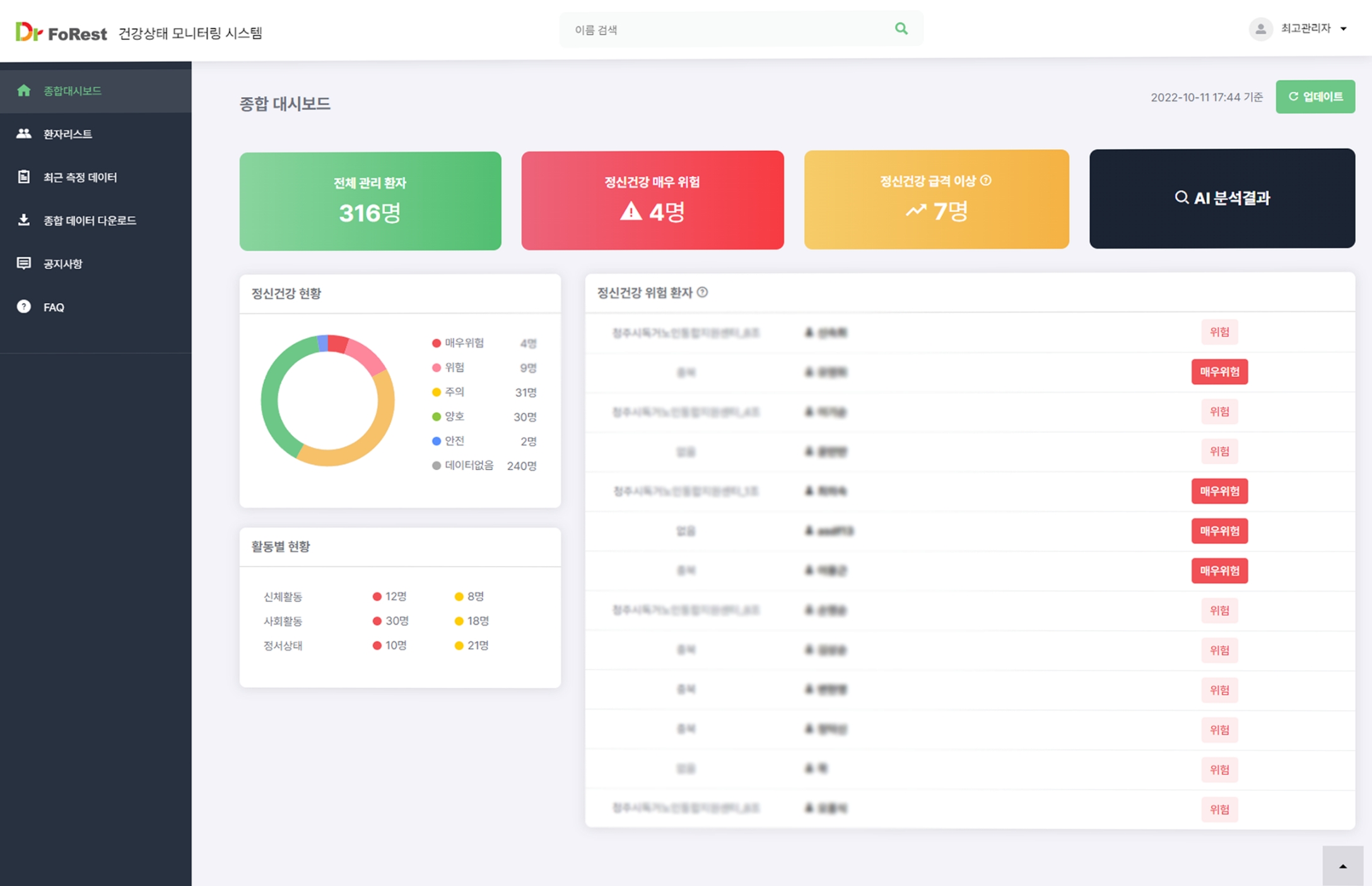Open the 공지사항 menu item
1372x886 pixels.
coord(63,264)
